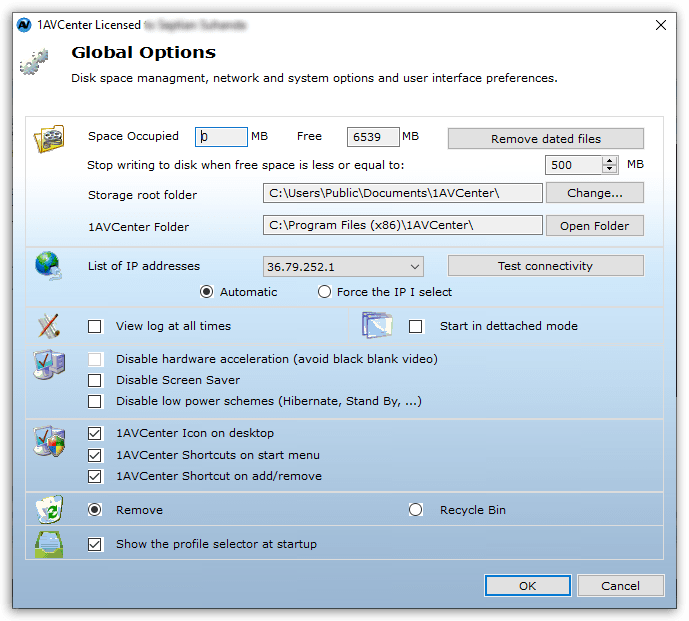
Task: Check Disable low power schemes
Action: 94,402
